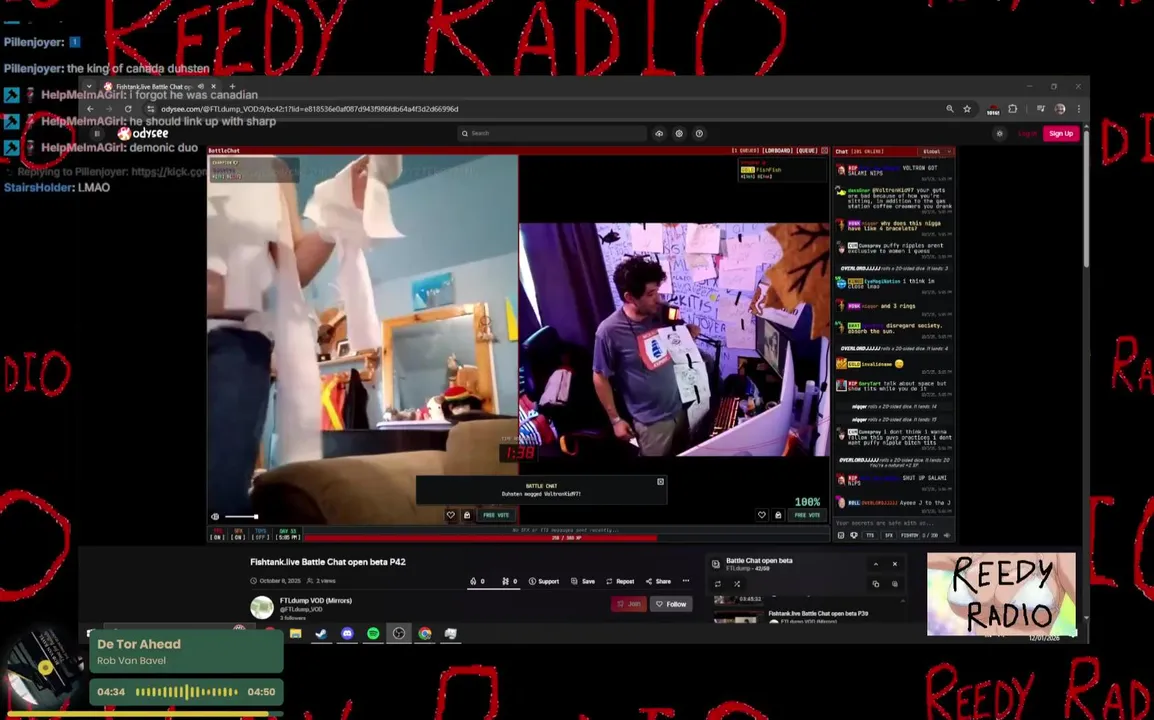Viewport: 1154px width, 720px height.
Task: Open Steam from the taskbar
Action: coord(322,633)
